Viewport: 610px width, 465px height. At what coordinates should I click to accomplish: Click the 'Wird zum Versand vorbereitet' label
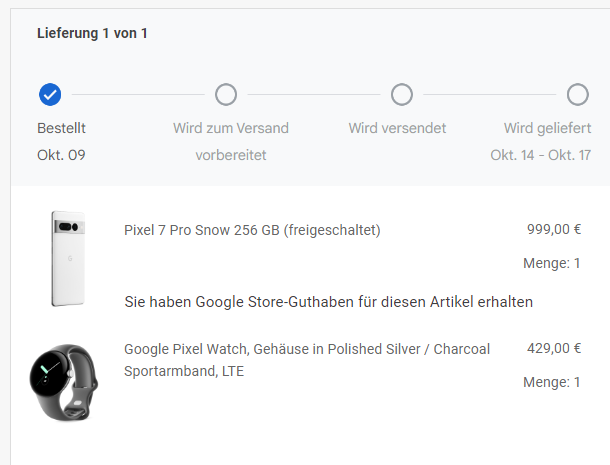[x=231, y=141]
